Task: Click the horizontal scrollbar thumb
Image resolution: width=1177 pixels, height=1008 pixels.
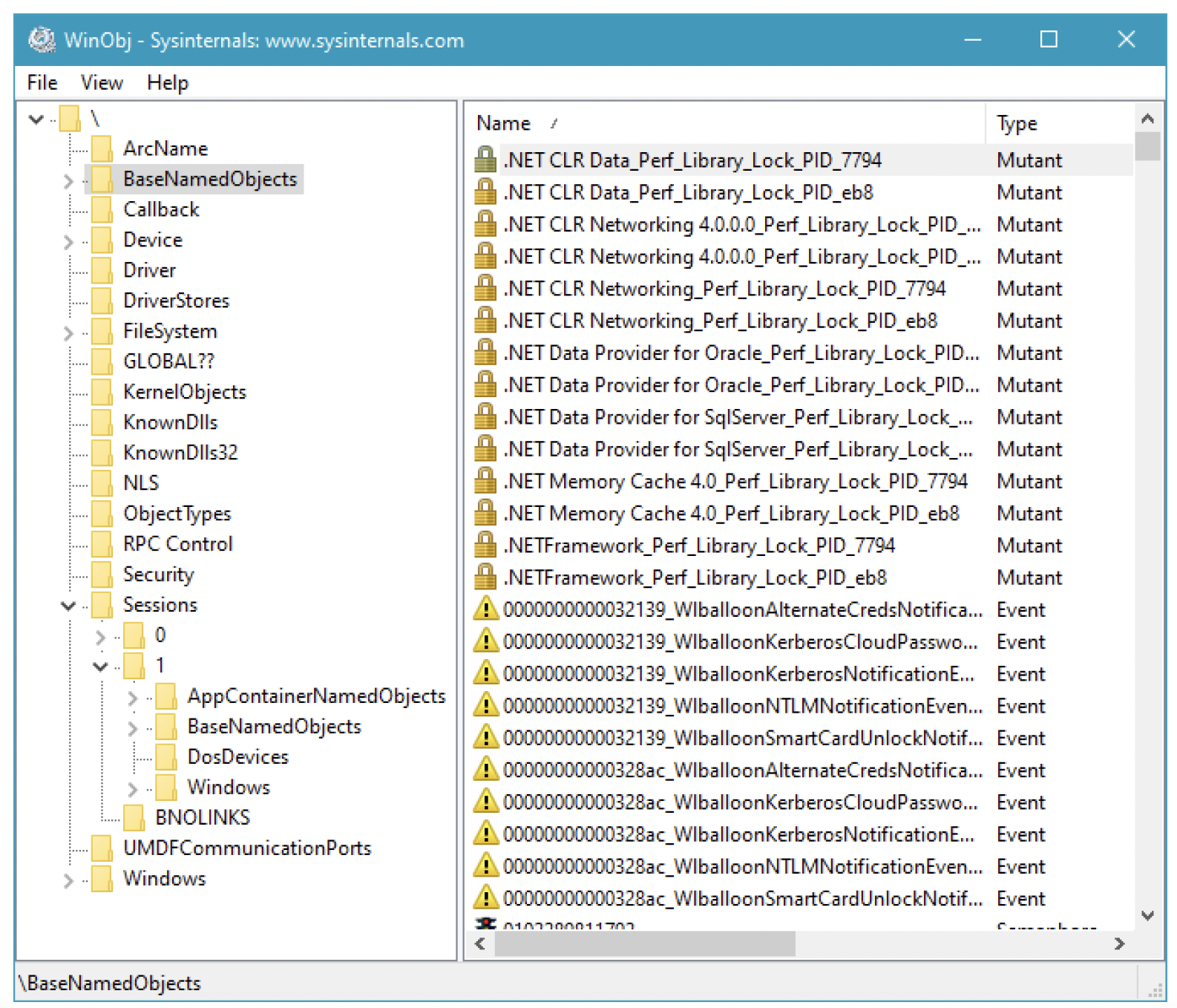Action: (645, 944)
